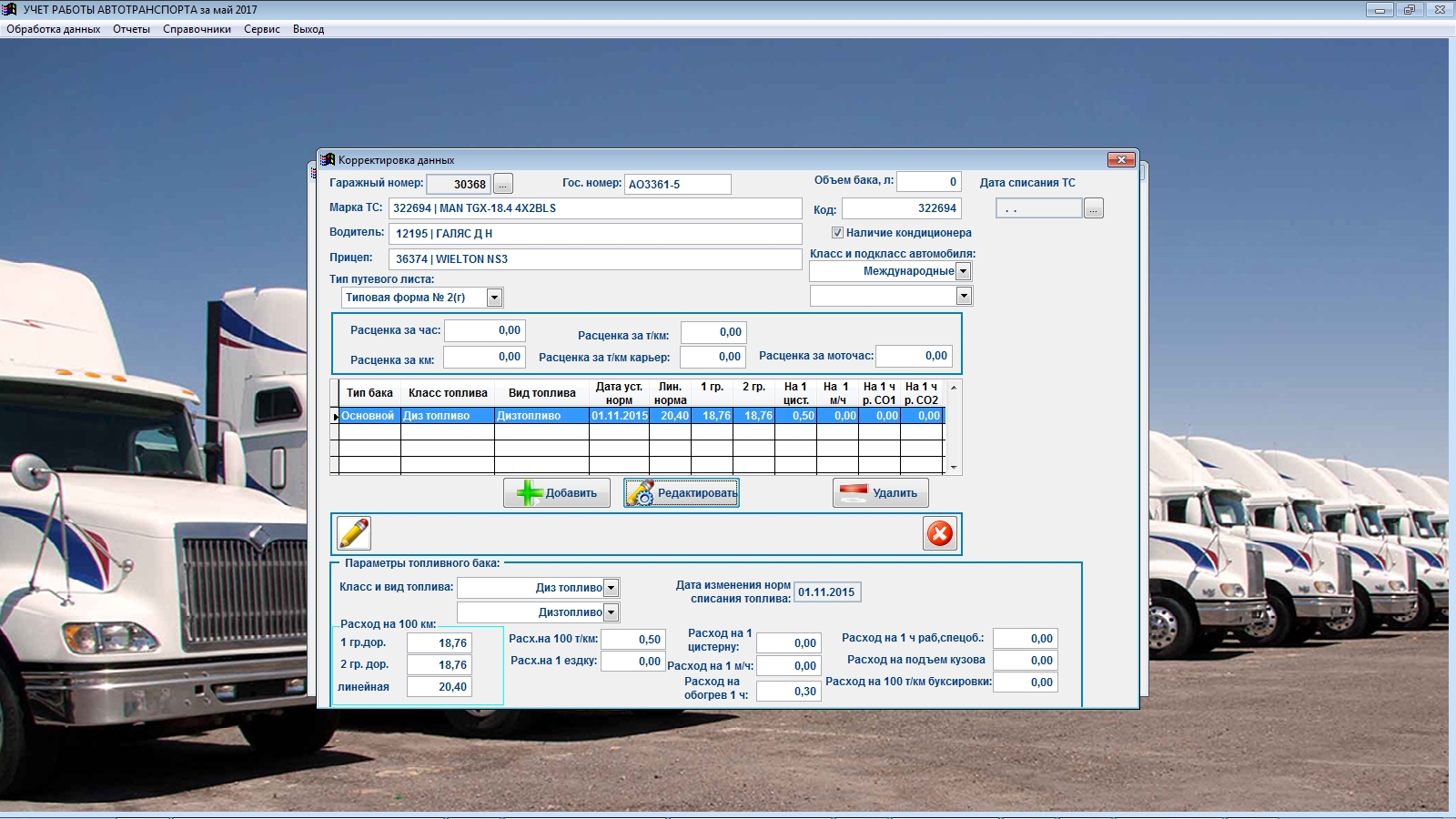Click the Гос. номер input field
The height and width of the screenshot is (819, 1456).
pos(677,185)
